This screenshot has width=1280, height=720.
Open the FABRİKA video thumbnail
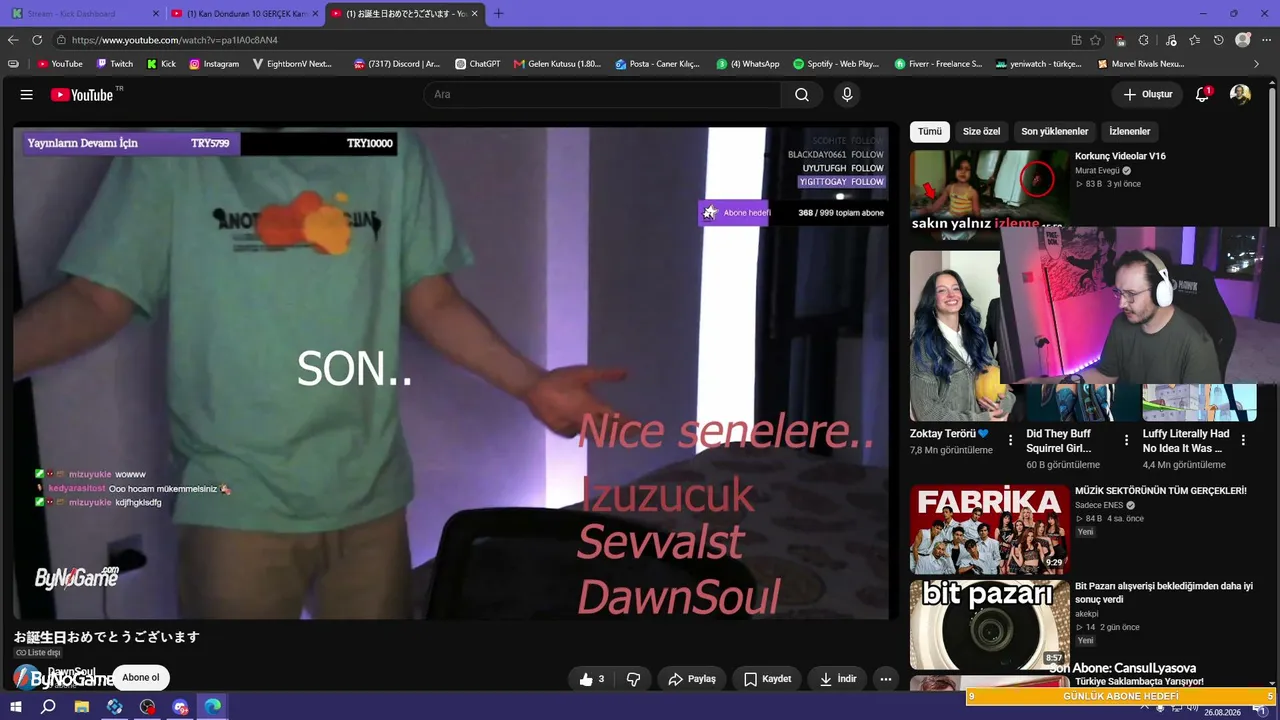(990, 530)
